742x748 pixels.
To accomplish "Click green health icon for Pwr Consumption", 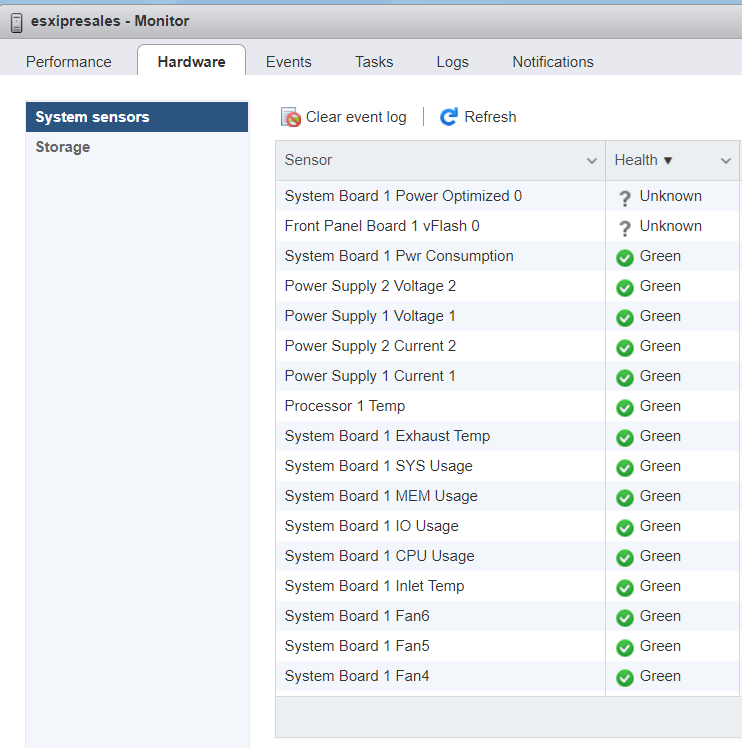I will coord(625,257).
